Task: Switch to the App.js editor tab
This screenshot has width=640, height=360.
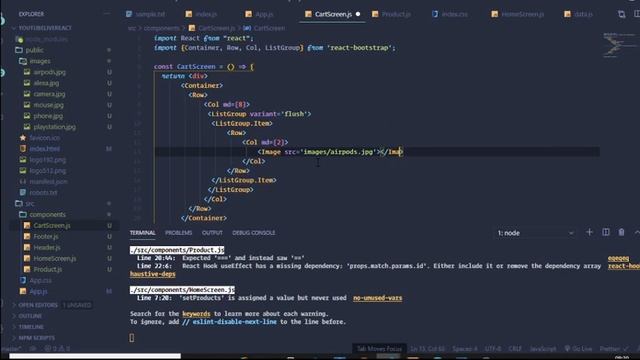Action: pos(259,14)
